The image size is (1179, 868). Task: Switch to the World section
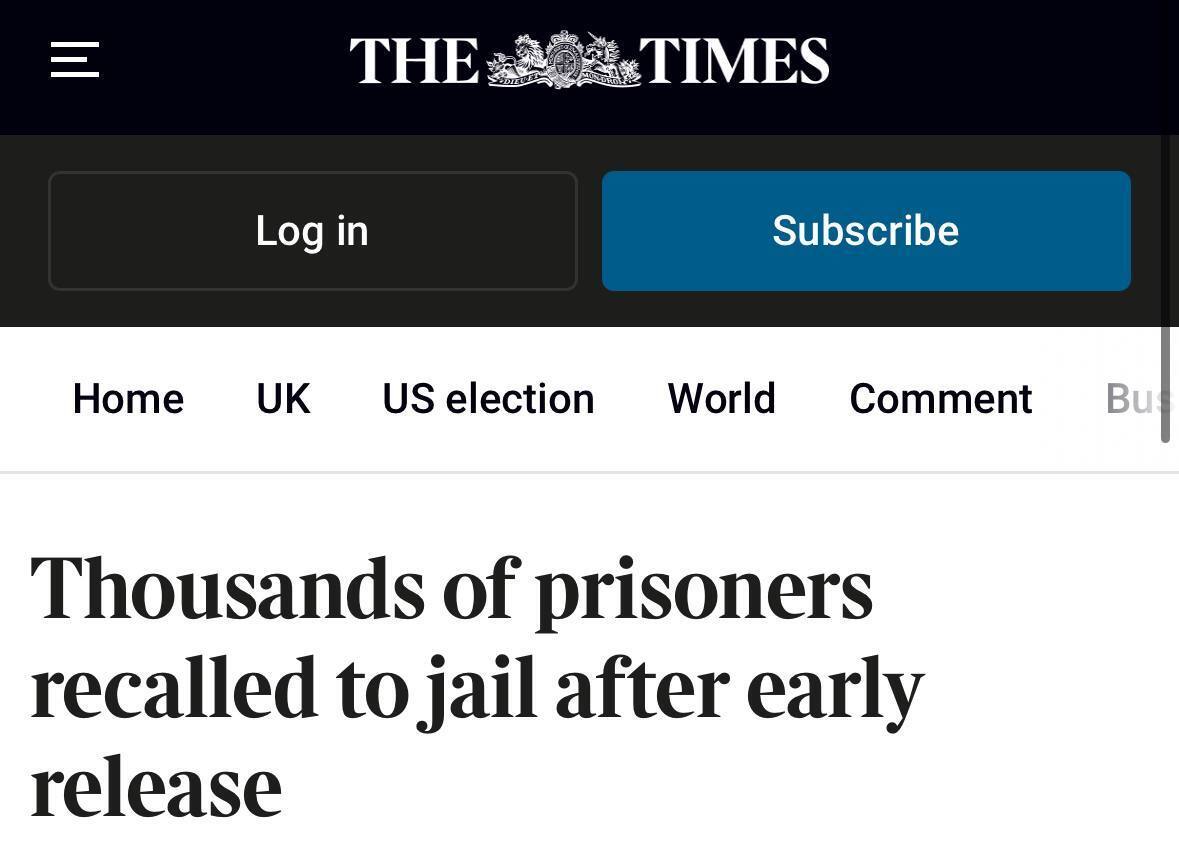721,399
